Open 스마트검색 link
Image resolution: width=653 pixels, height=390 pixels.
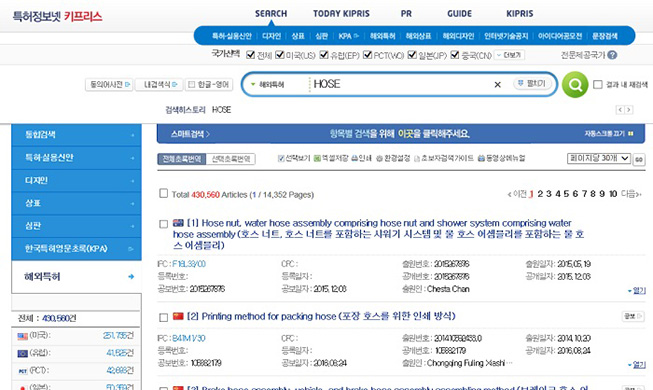click(190, 134)
